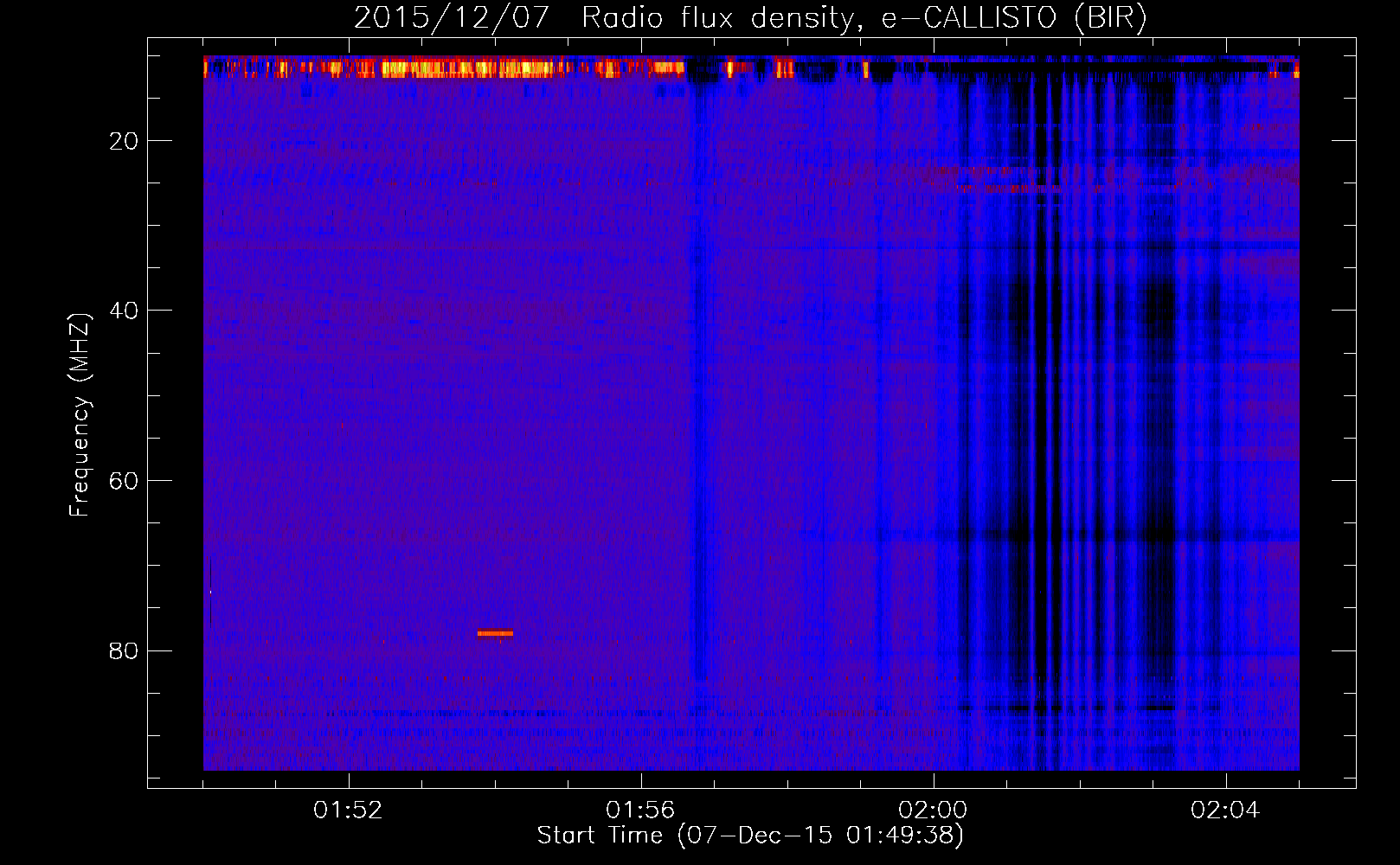
Task: Click the 'Frequency (MHZ)' axis label
Action: (x=80, y=415)
